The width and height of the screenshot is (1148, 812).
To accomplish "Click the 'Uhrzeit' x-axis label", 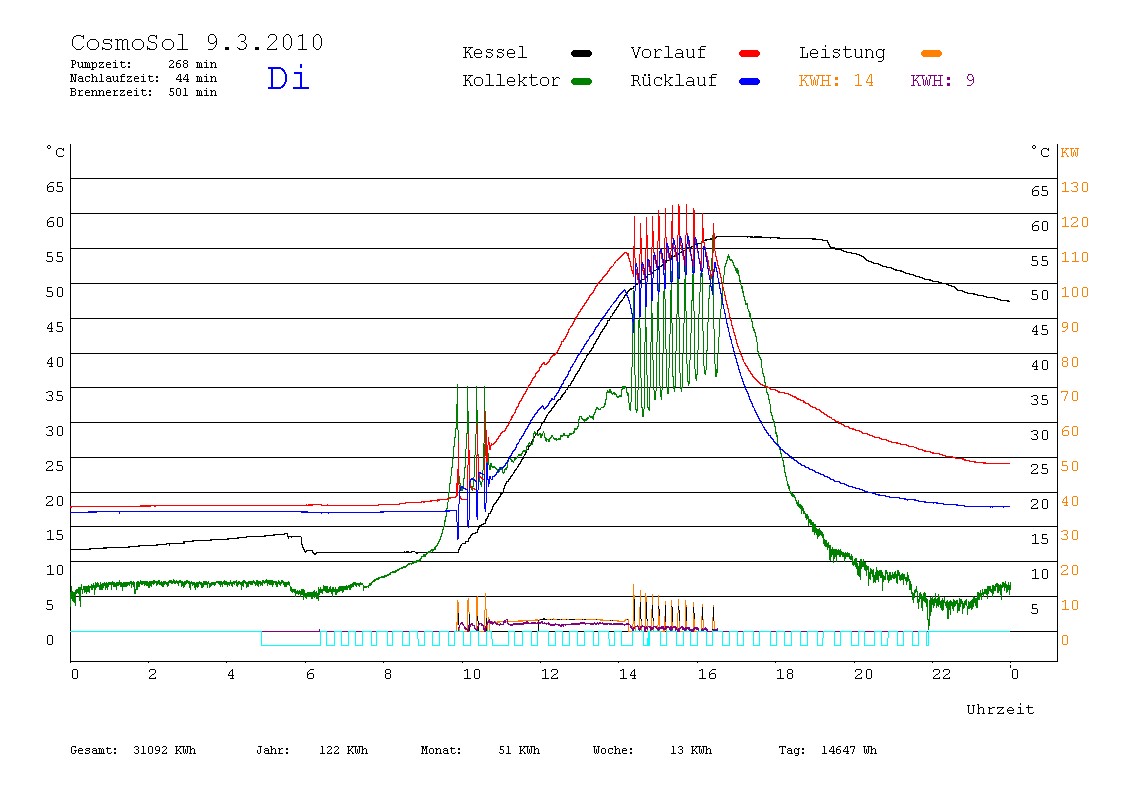I will point(1000,709).
